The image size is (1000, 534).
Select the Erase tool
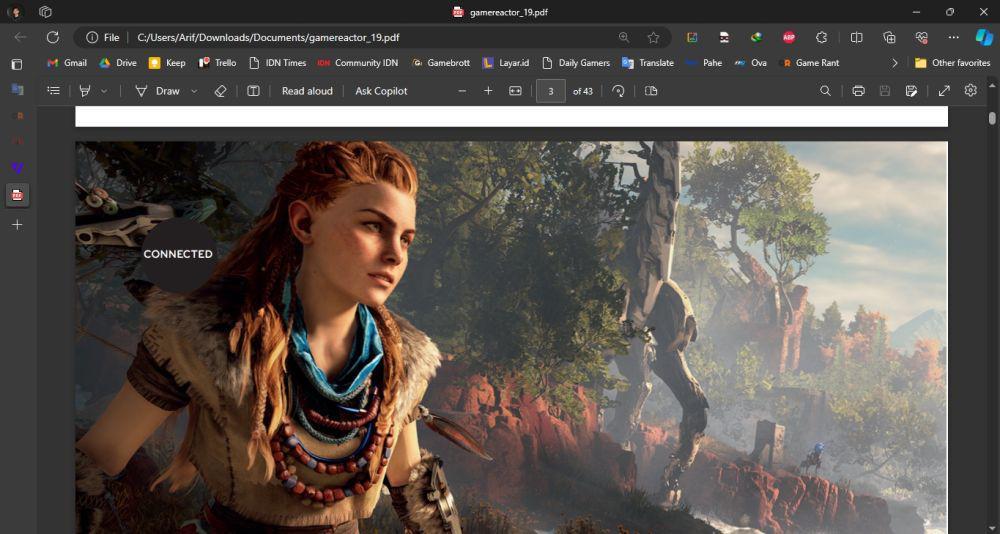pos(221,91)
